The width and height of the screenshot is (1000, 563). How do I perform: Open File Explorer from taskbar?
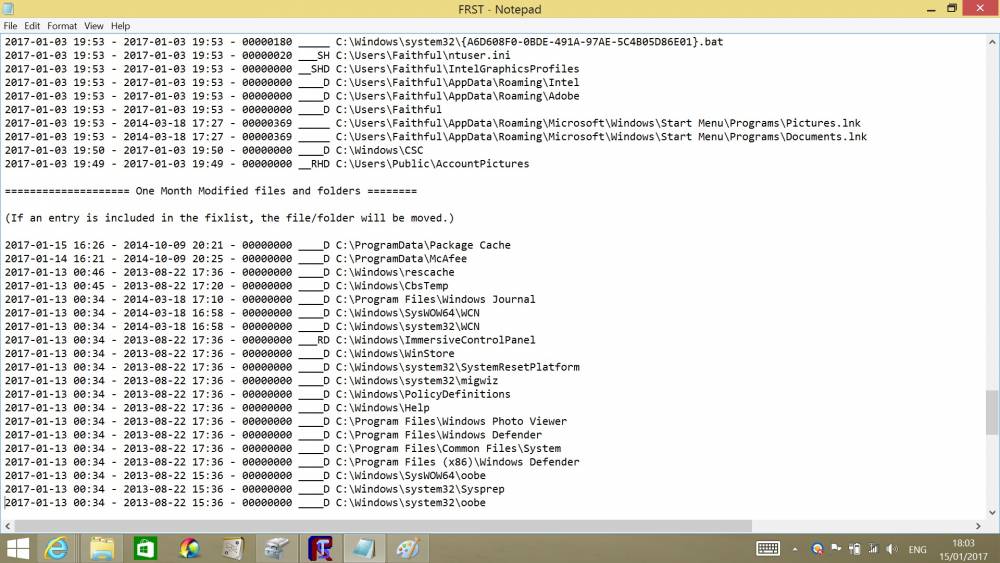pos(101,548)
